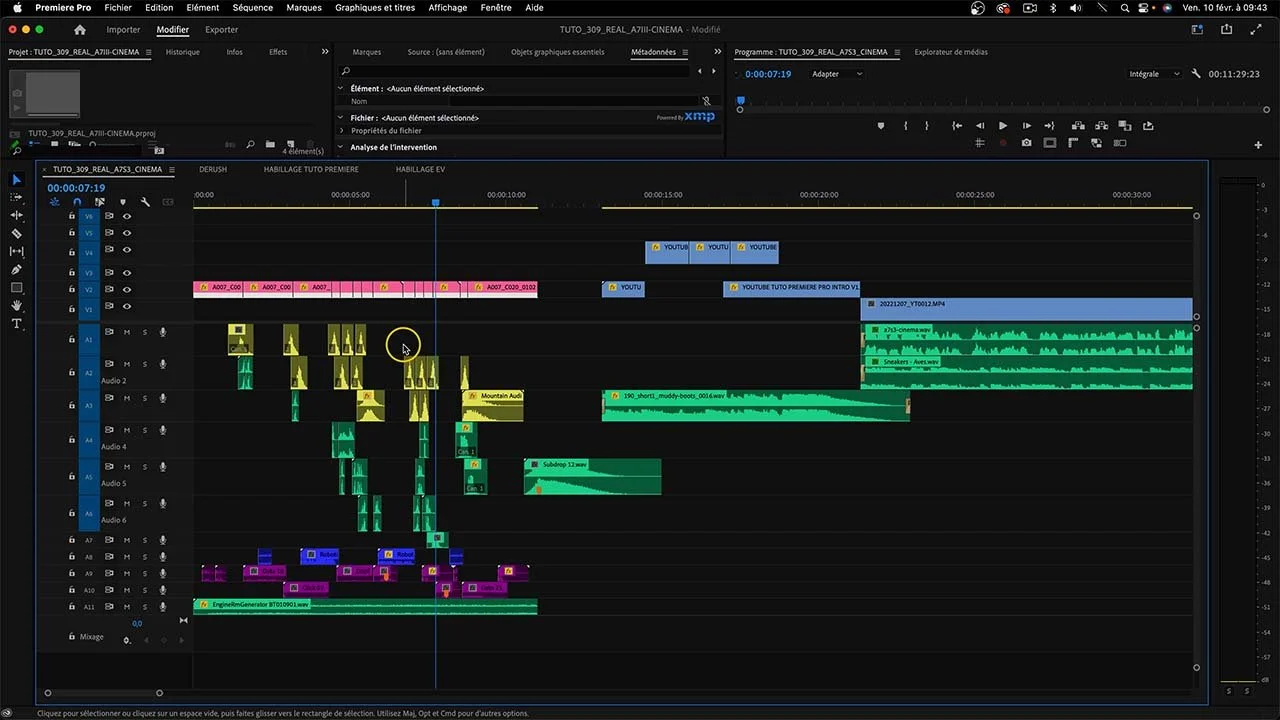1280x720 pixels.
Task: Open Program monitor settings wrench
Action: (1196, 74)
